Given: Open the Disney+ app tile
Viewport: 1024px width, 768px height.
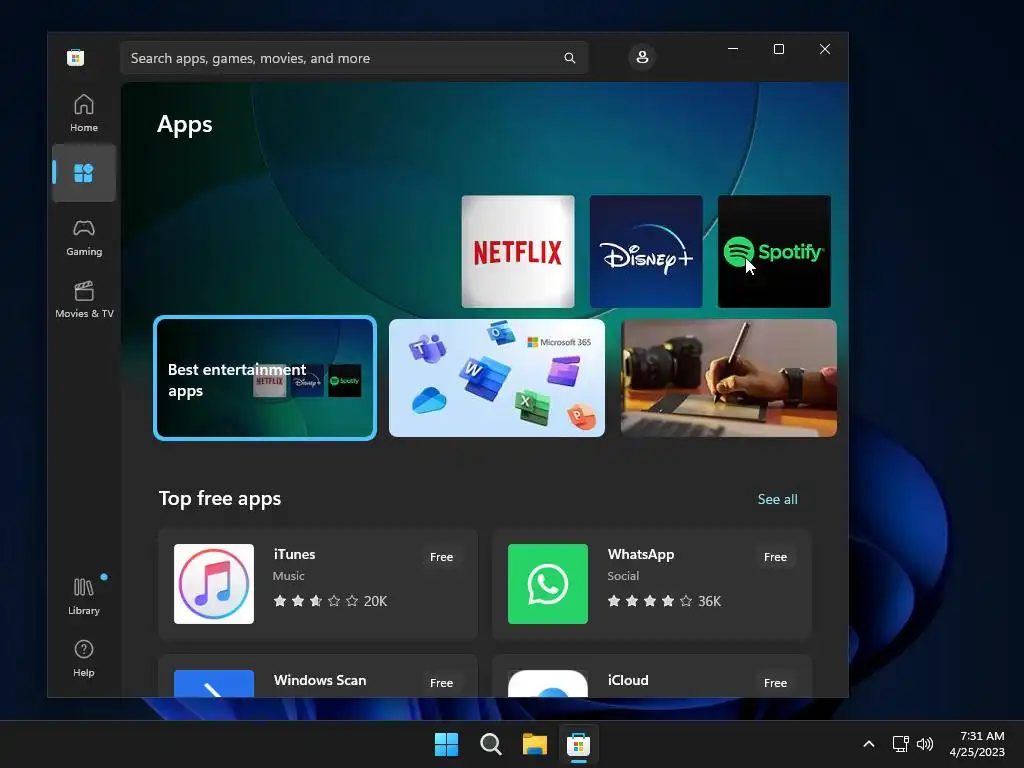Looking at the screenshot, I should [646, 251].
